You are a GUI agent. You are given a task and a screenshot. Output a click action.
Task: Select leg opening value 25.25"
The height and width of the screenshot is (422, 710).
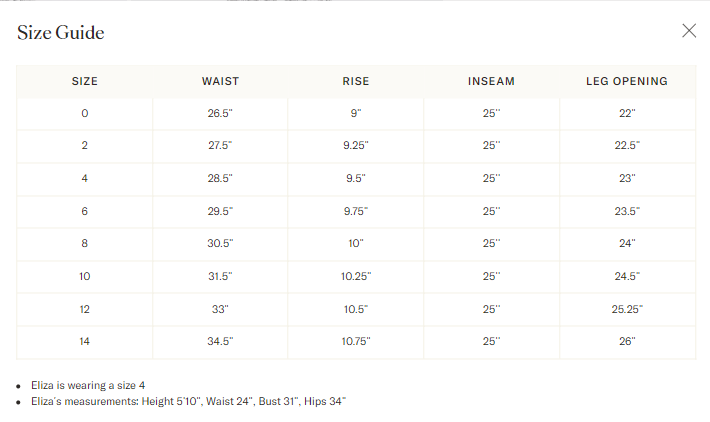[627, 309]
